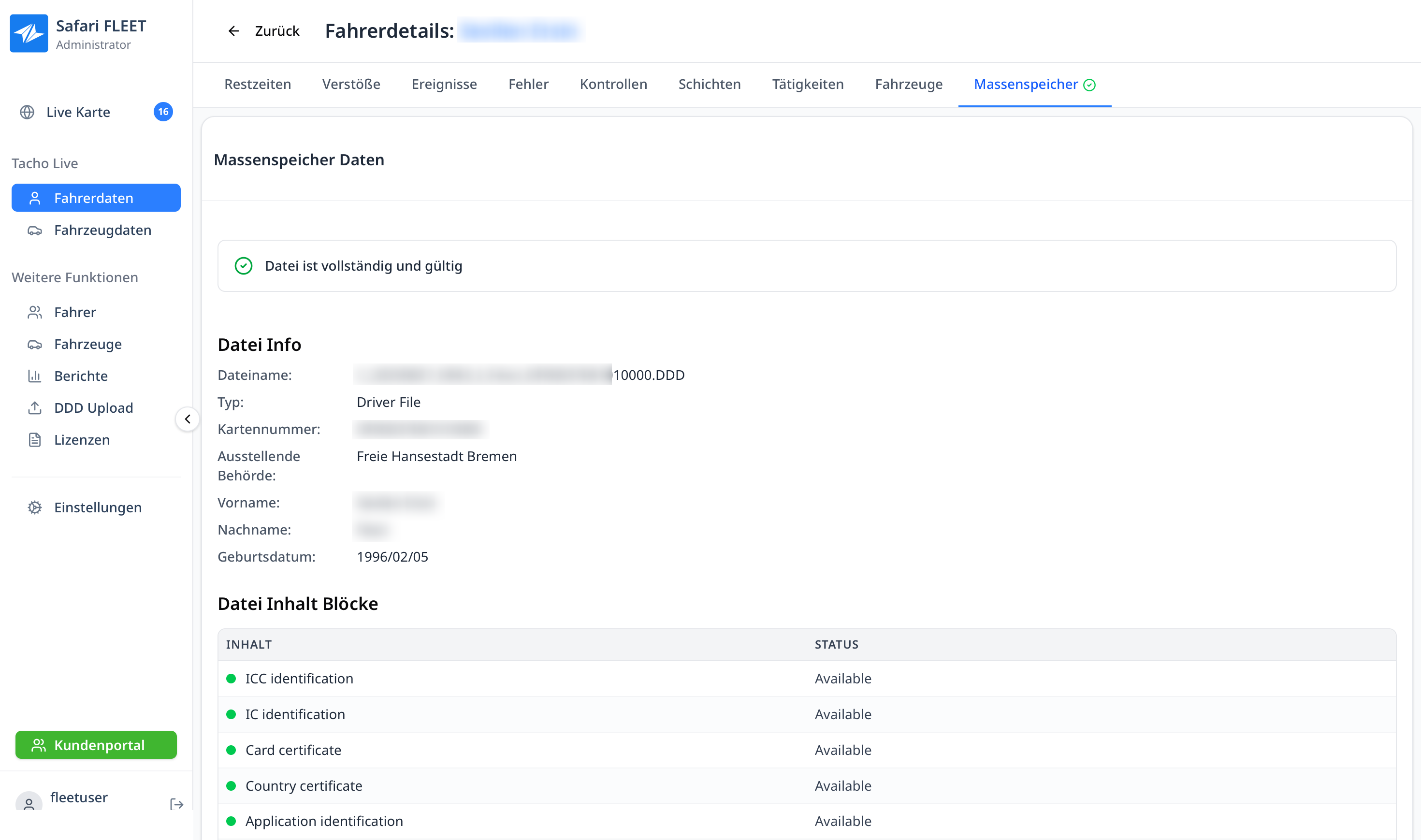Viewport: 1421px width, 840px height.
Task: Click the back arrow next to Zurück
Action: click(234, 31)
